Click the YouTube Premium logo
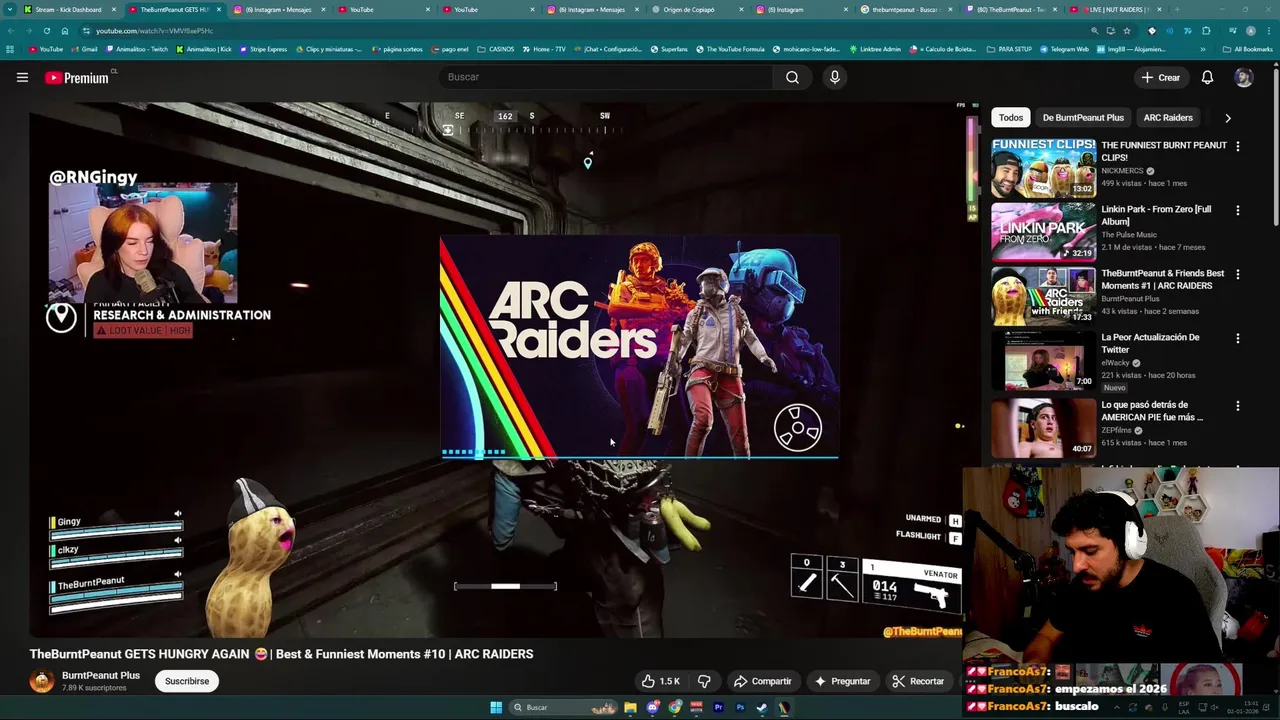This screenshot has width=1280, height=720. tap(78, 77)
